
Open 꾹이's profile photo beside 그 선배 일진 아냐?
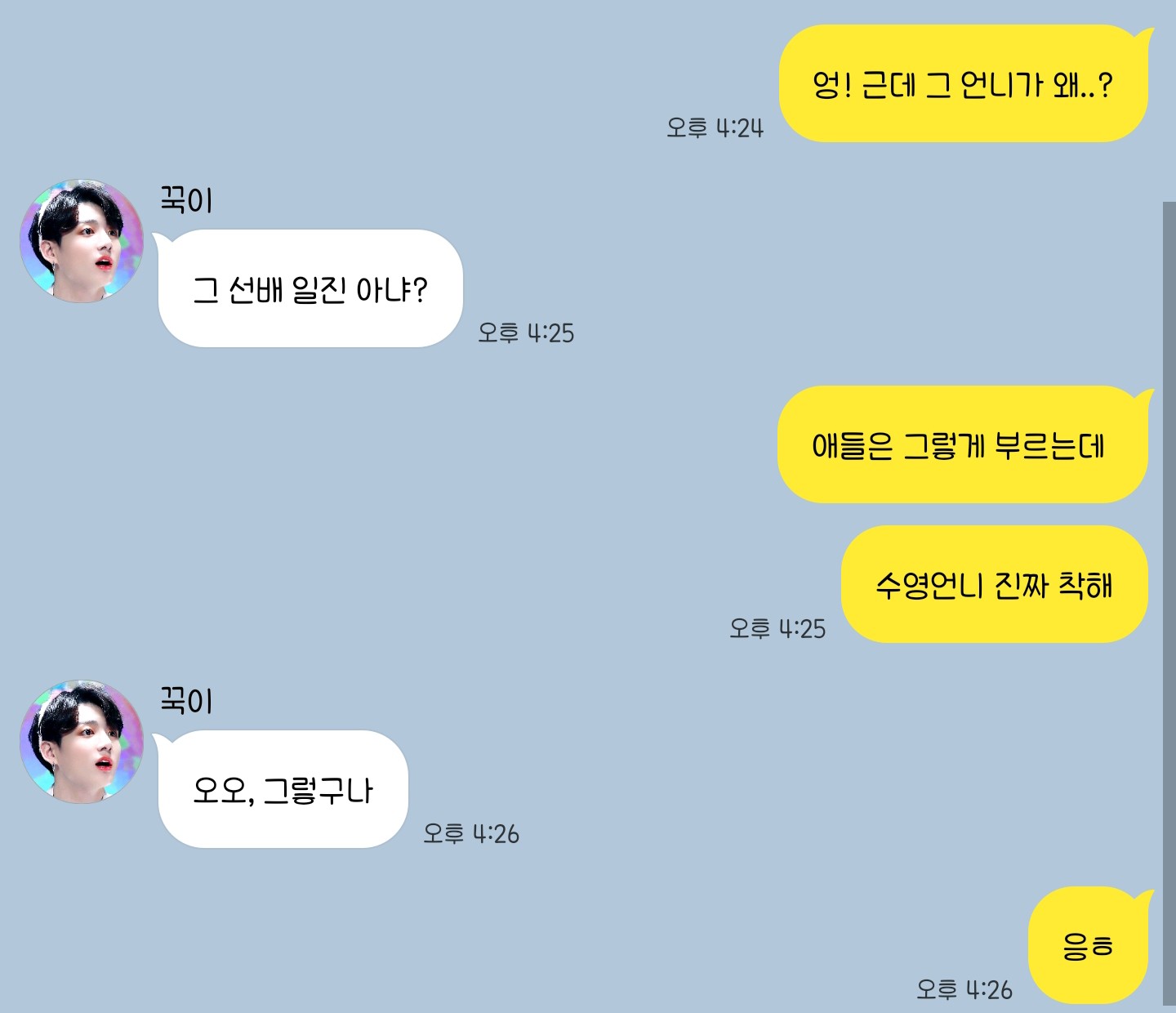click(x=82, y=241)
